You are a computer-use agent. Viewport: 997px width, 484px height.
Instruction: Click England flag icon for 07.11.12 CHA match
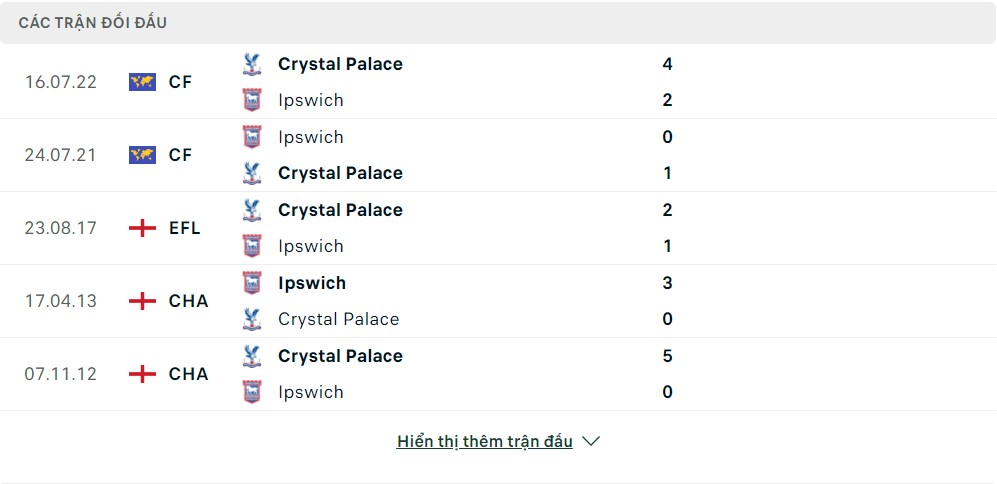click(x=142, y=374)
